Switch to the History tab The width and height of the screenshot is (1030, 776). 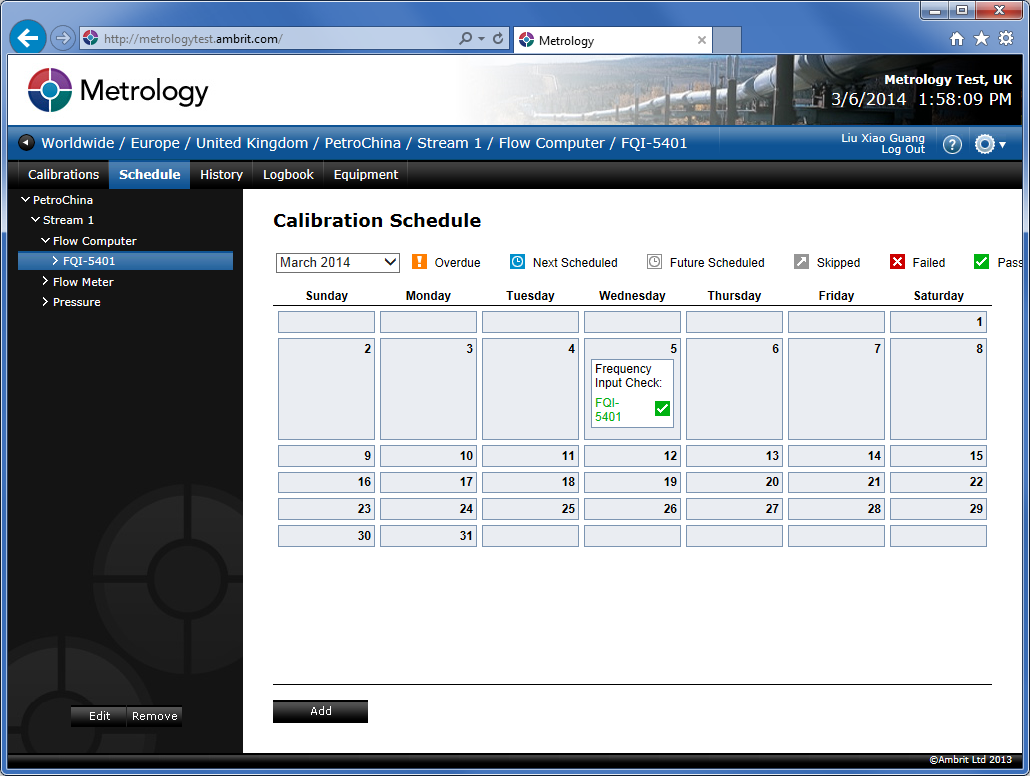(221, 174)
